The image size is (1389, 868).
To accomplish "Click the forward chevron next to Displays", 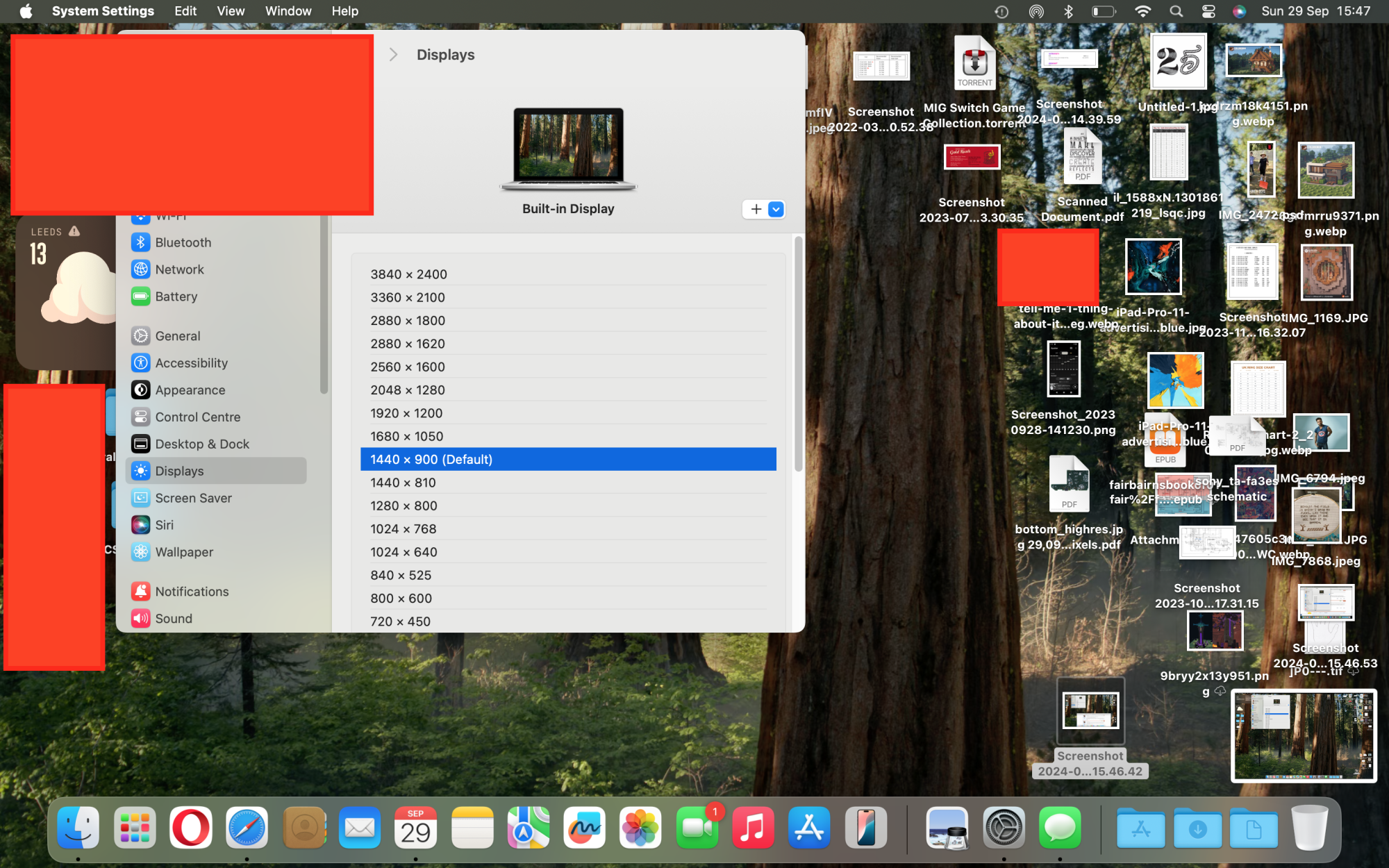I will pyautogui.click(x=393, y=55).
